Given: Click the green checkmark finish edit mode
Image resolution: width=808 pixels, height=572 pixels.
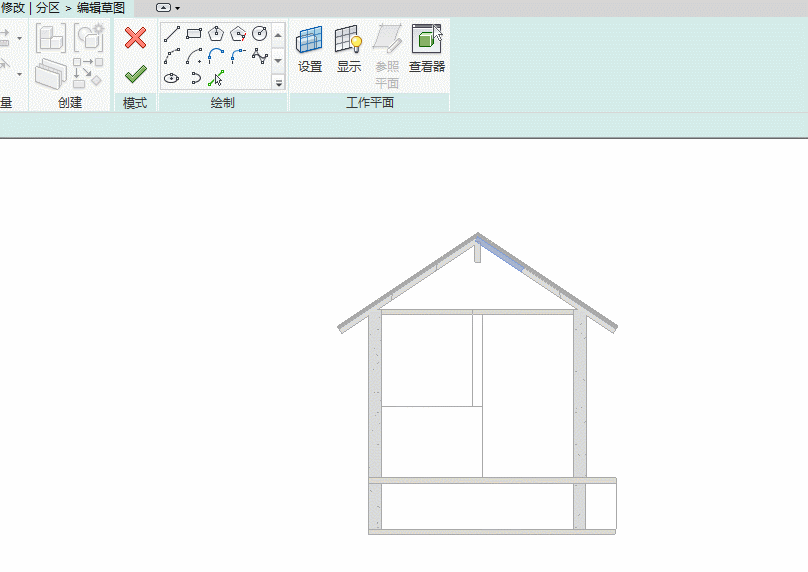Looking at the screenshot, I should [135, 75].
